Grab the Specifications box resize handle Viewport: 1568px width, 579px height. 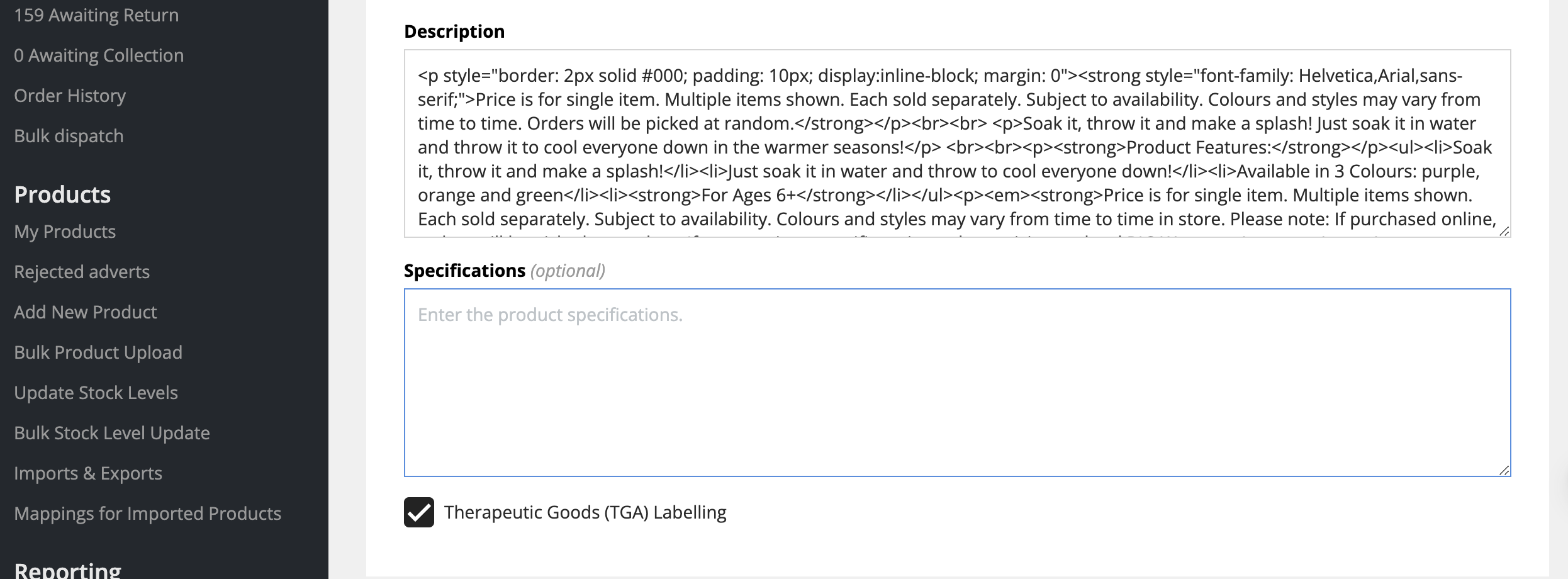[x=1504, y=470]
